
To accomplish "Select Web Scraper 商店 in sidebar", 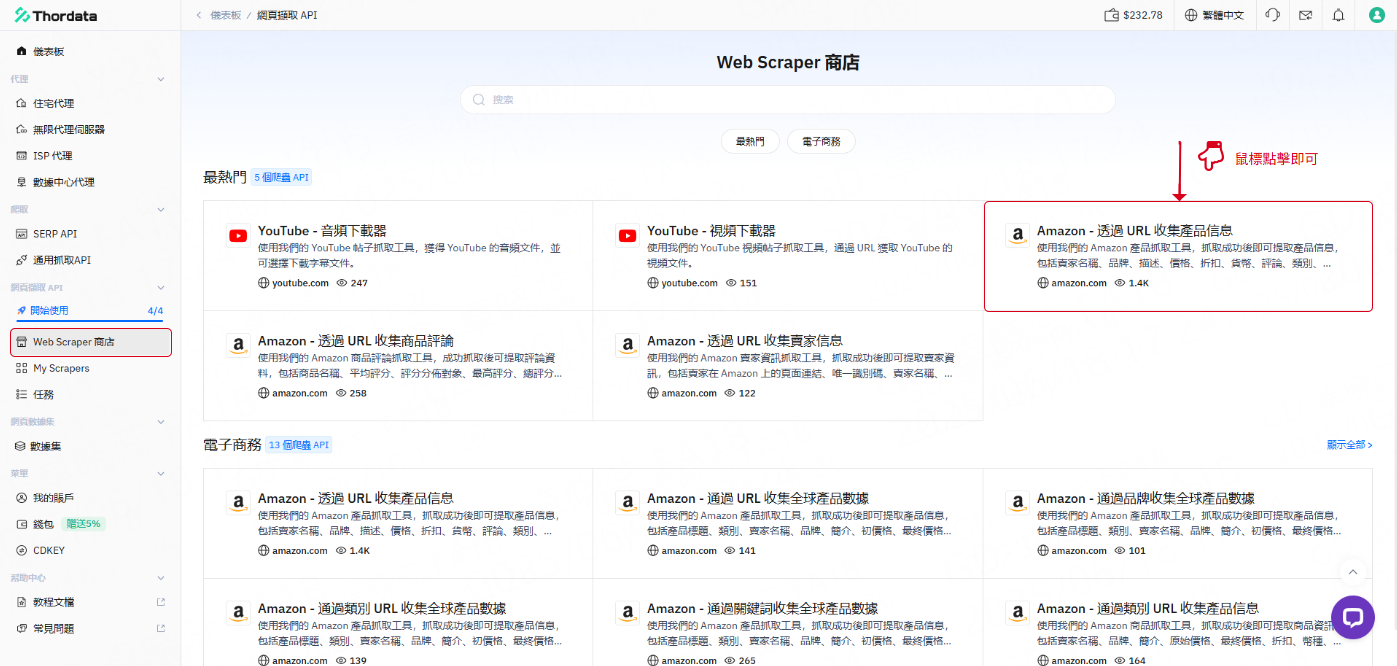I will pos(90,342).
